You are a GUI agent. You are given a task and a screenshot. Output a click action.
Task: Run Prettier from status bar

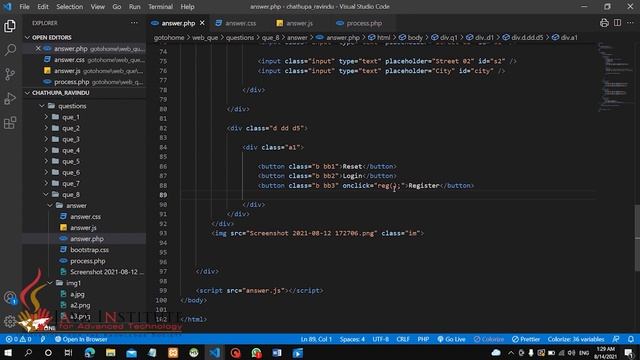[526, 339]
